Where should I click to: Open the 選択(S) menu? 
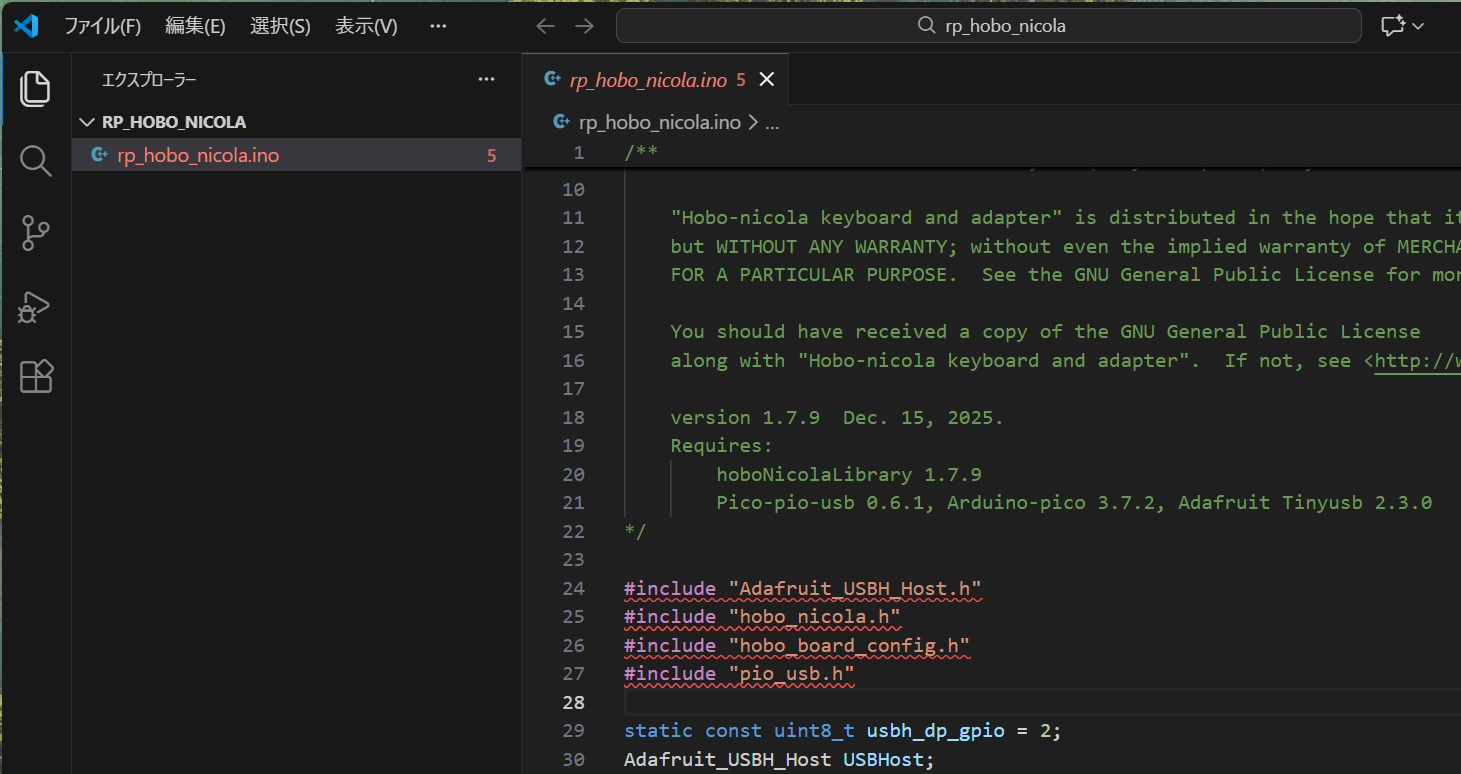pos(280,26)
